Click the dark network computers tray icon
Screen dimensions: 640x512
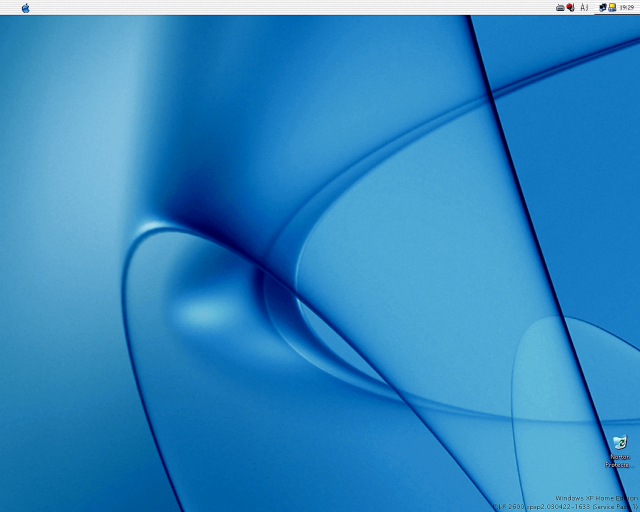pos(602,7)
